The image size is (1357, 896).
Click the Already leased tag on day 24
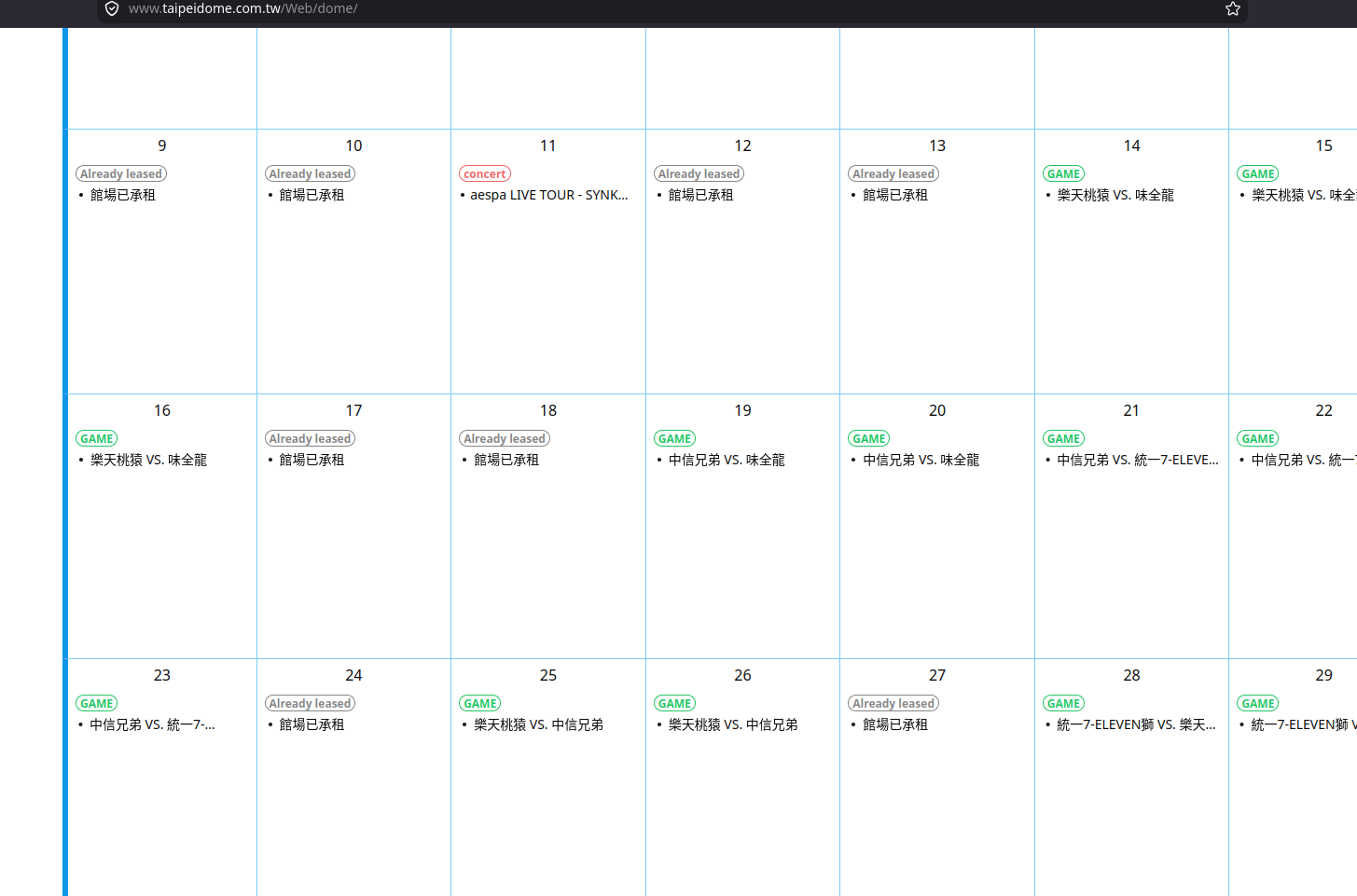click(310, 703)
